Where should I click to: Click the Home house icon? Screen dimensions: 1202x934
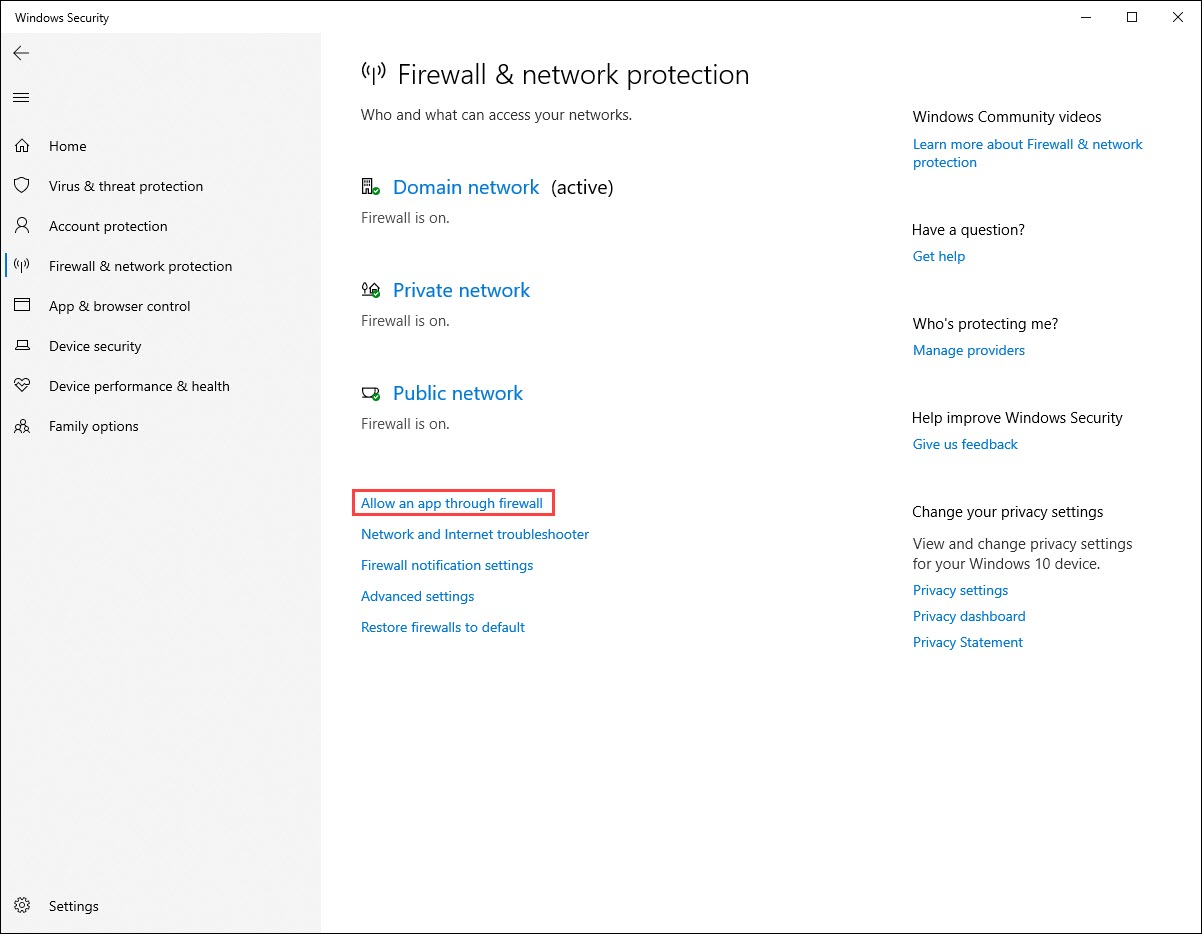pyautogui.click(x=22, y=146)
